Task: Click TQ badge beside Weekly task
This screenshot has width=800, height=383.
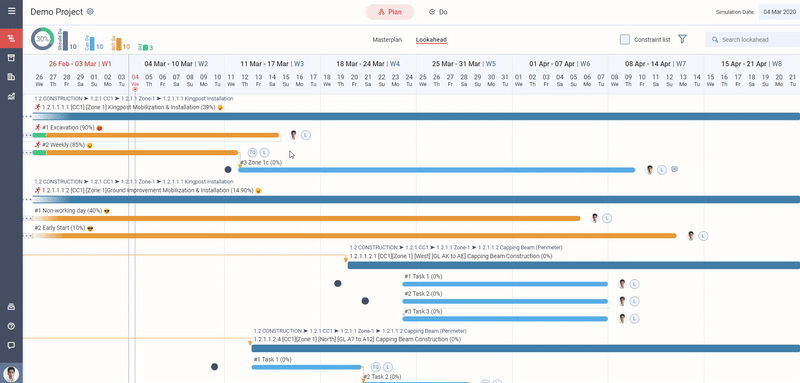Action: [x=252, y=152]
